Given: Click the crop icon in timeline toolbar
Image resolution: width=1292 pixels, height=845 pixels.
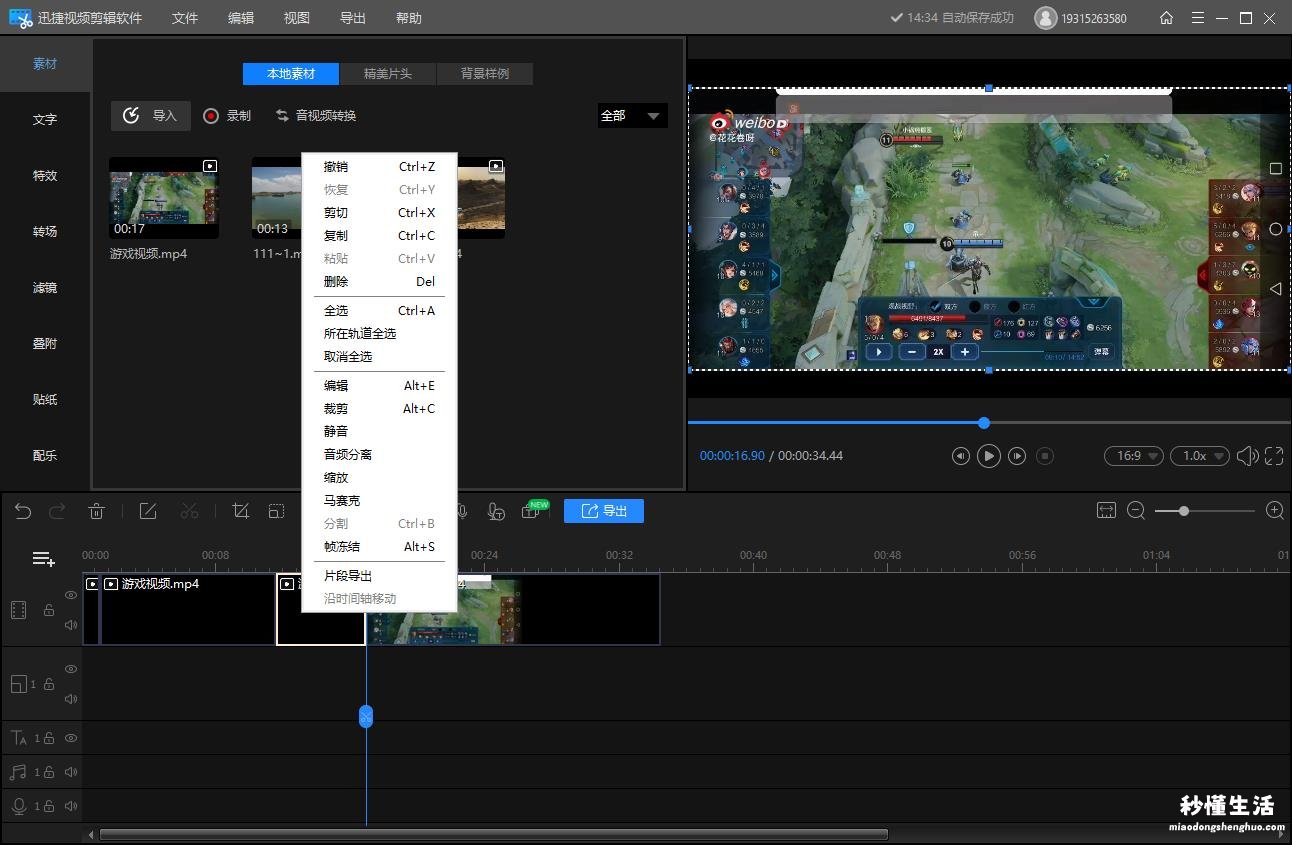Looking at the screenshot, I should [x=240, y=511].
